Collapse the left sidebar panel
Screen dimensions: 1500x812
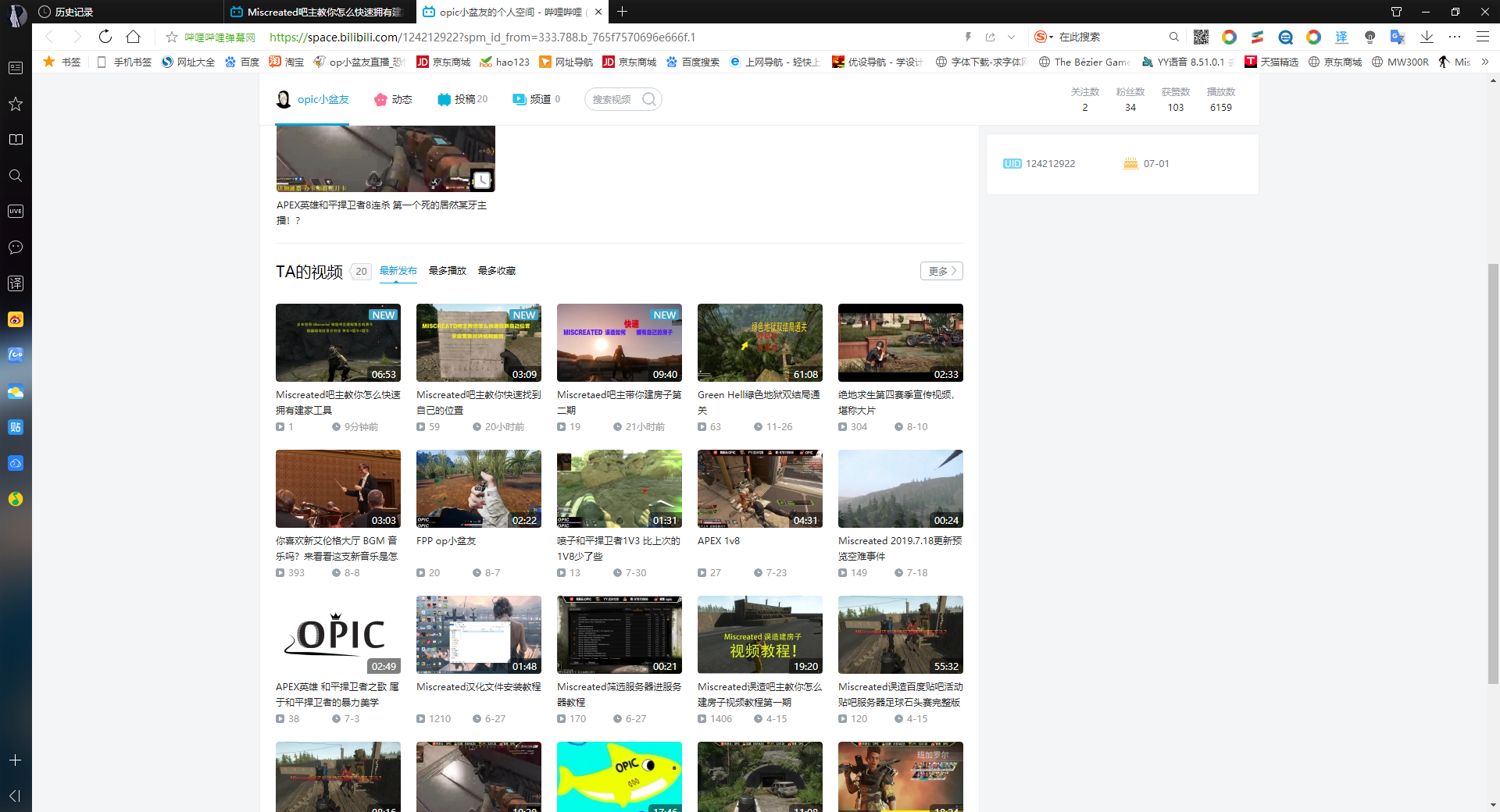16,796
